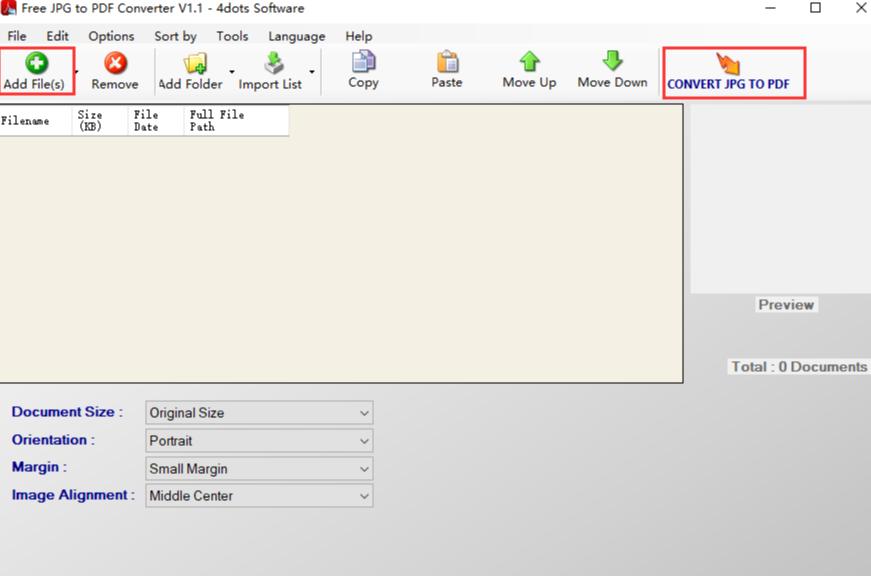Image resolution: width=871 pixels, height=576 pixels.
Task: Click the Image Alignment label
Action: pyautogui.click(x=73, y=494)
